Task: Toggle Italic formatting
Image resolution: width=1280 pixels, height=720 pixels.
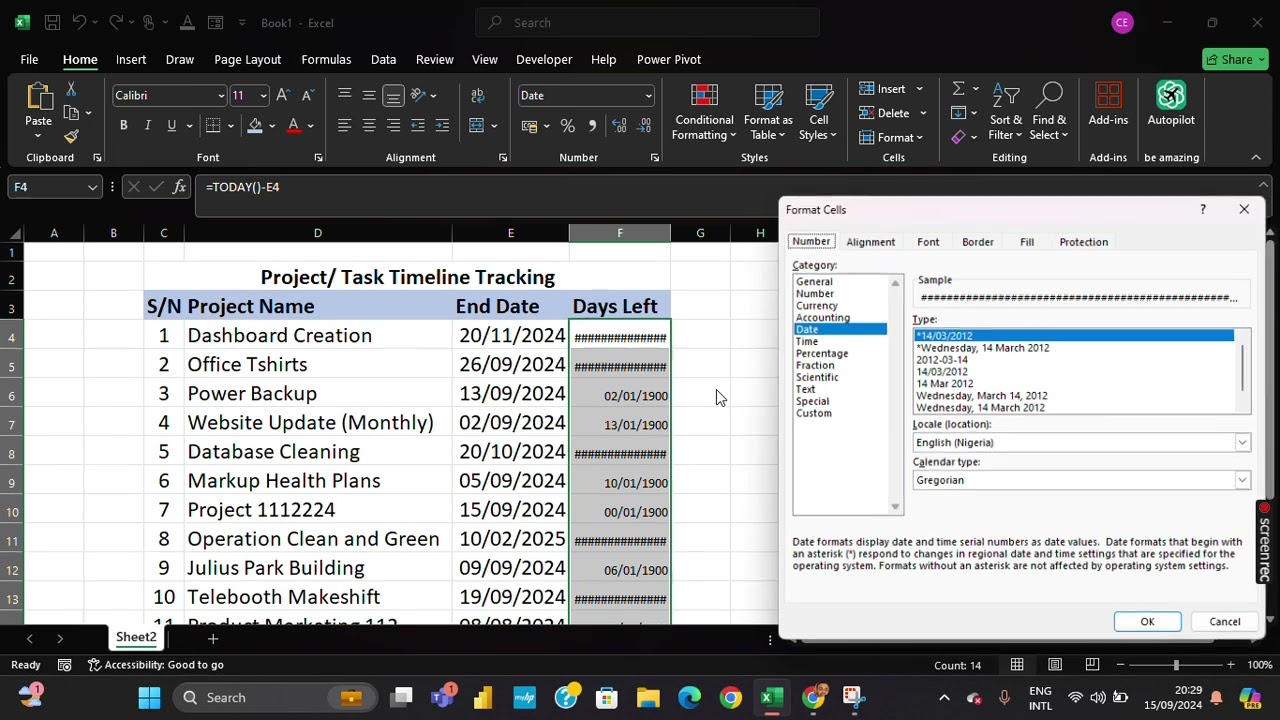Action: point(147,126)
